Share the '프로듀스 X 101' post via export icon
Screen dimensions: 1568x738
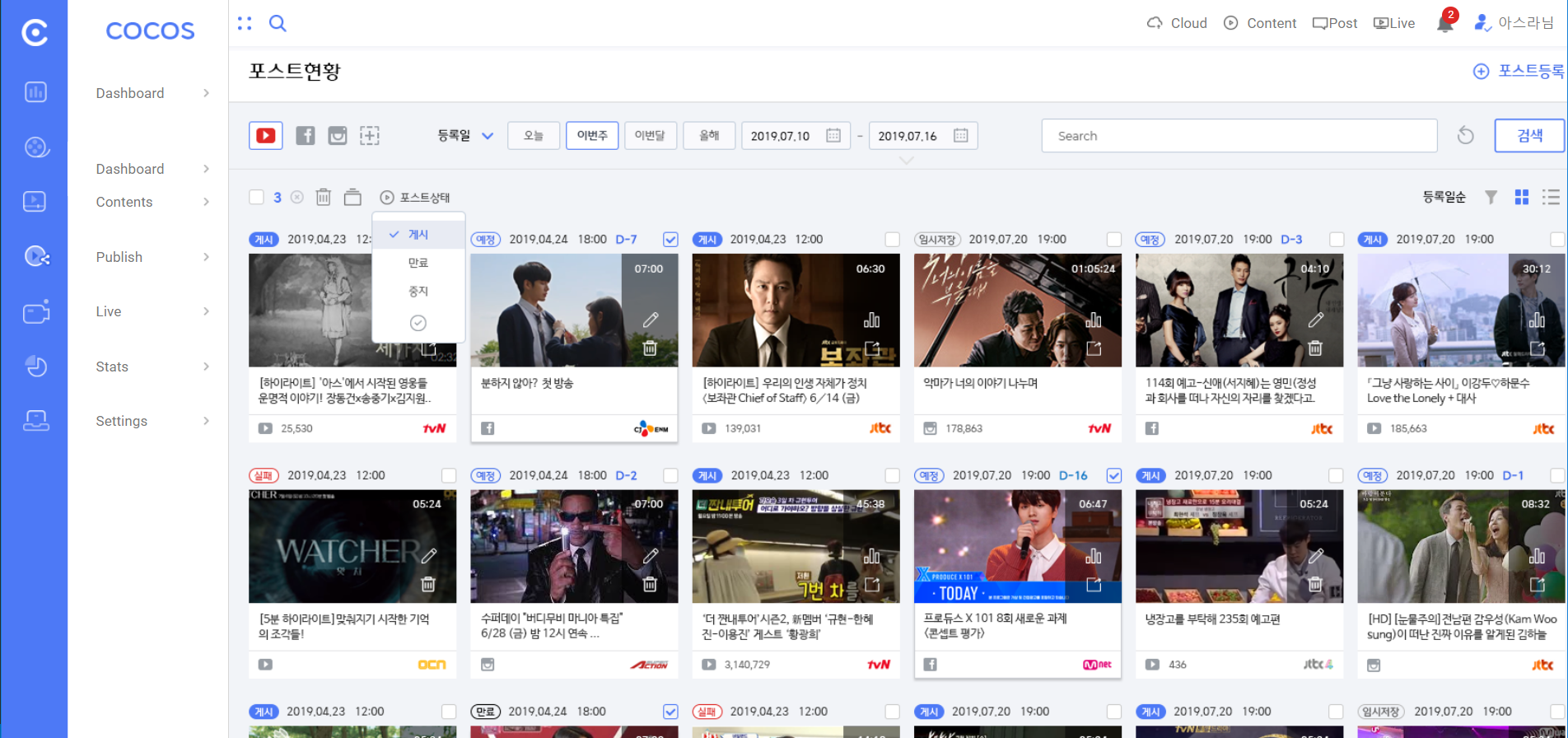pyautogui.click(x=1094, y=585)
